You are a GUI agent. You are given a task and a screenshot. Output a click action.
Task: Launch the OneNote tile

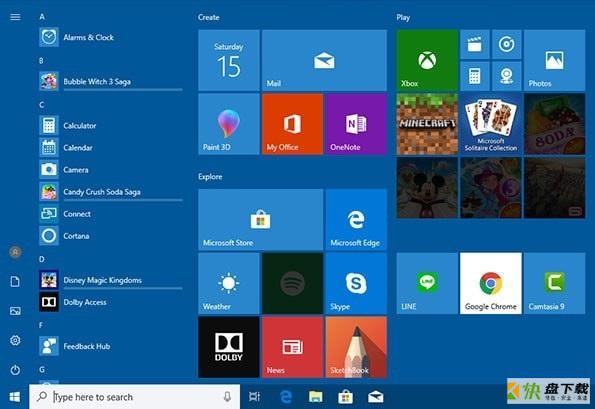point(356,124)
